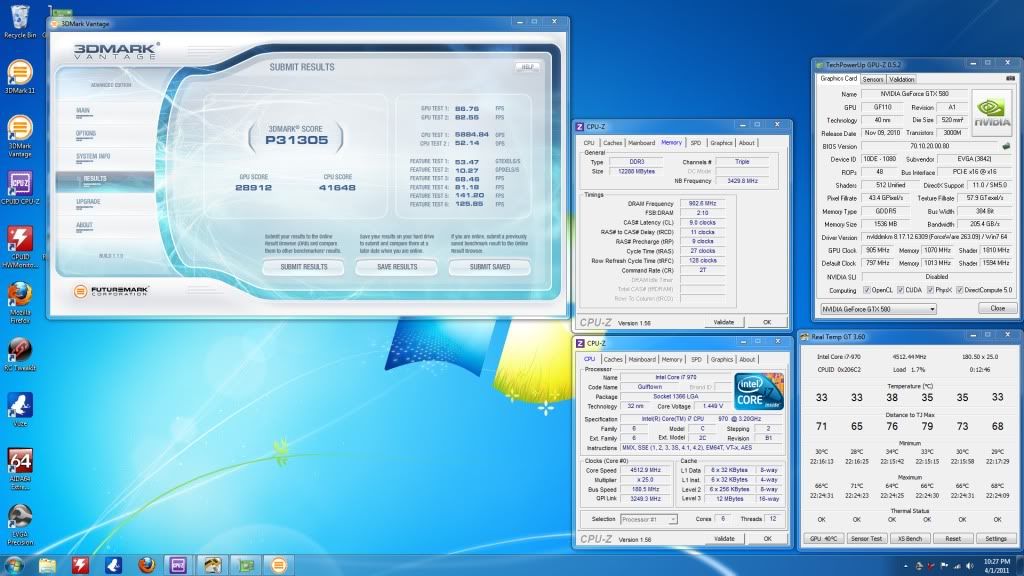Screen dimensions: 1024x576
Task: Click Validate in the upper CPU-Z Memory window
Action: (724, 322)
